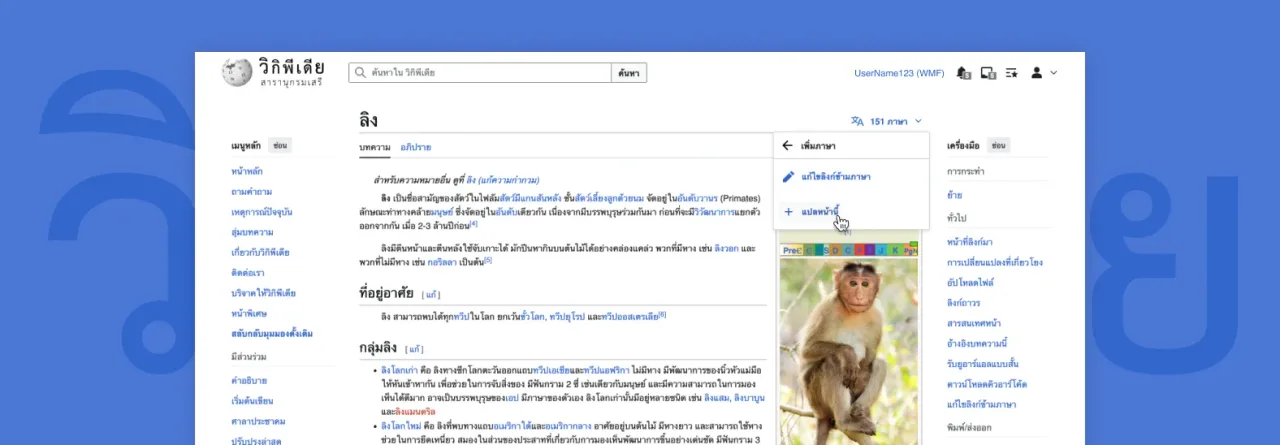This screenshot has height=445, width=1280.
Task: Open ศาลาประชาคม in the sidebar
Action: pyautogui.click(x=257, y=422)
